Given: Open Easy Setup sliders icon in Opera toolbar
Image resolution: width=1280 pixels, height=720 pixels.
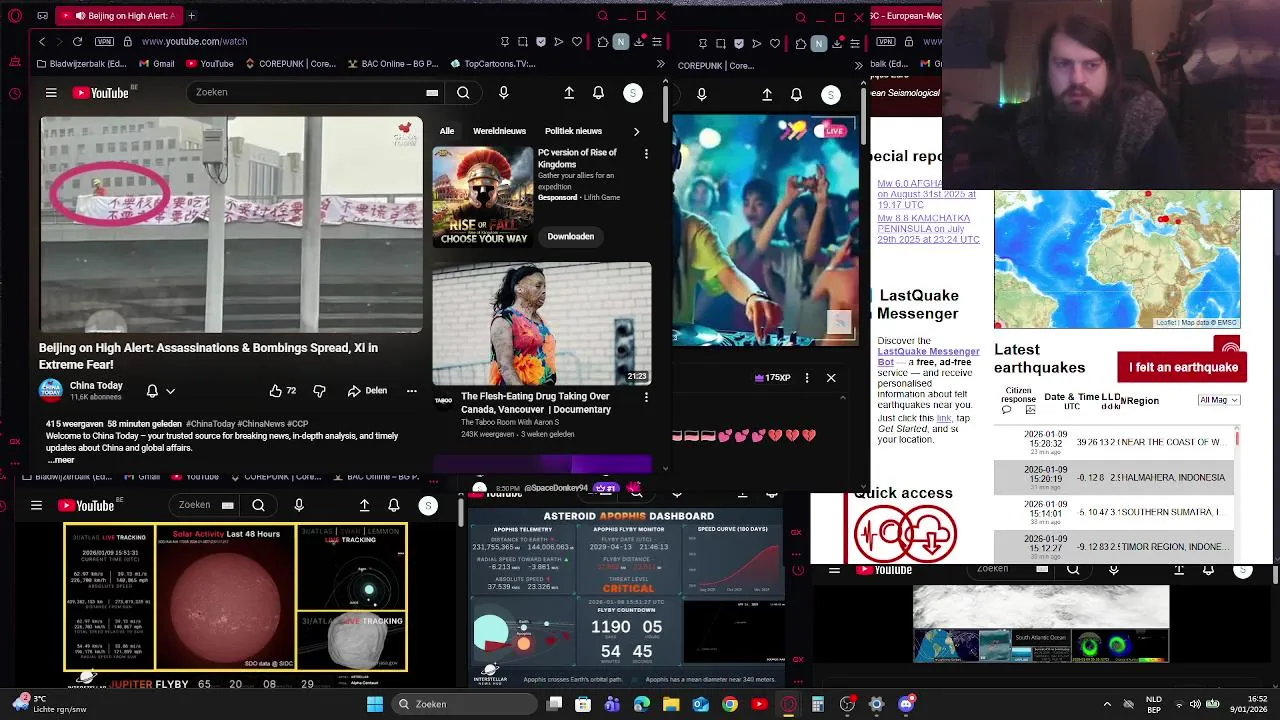Looking at the screenshot, I should tap(657, 42).
